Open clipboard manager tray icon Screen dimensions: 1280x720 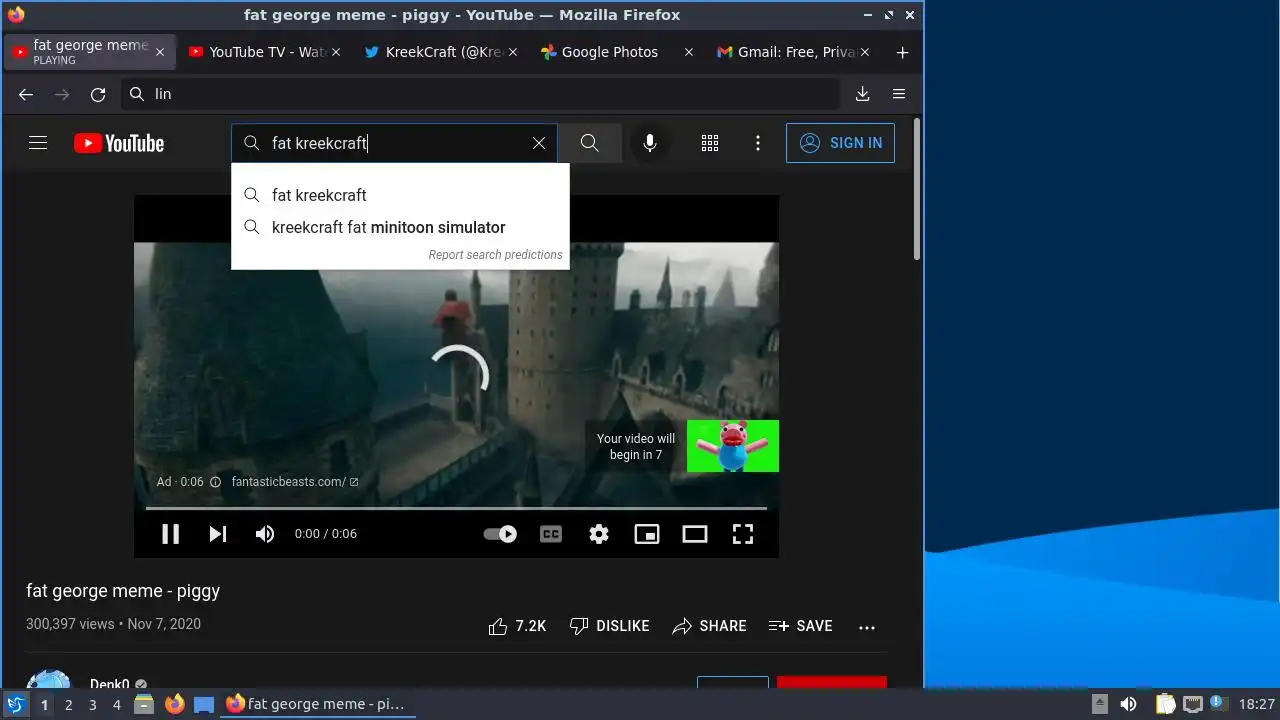coord(1165,704)
